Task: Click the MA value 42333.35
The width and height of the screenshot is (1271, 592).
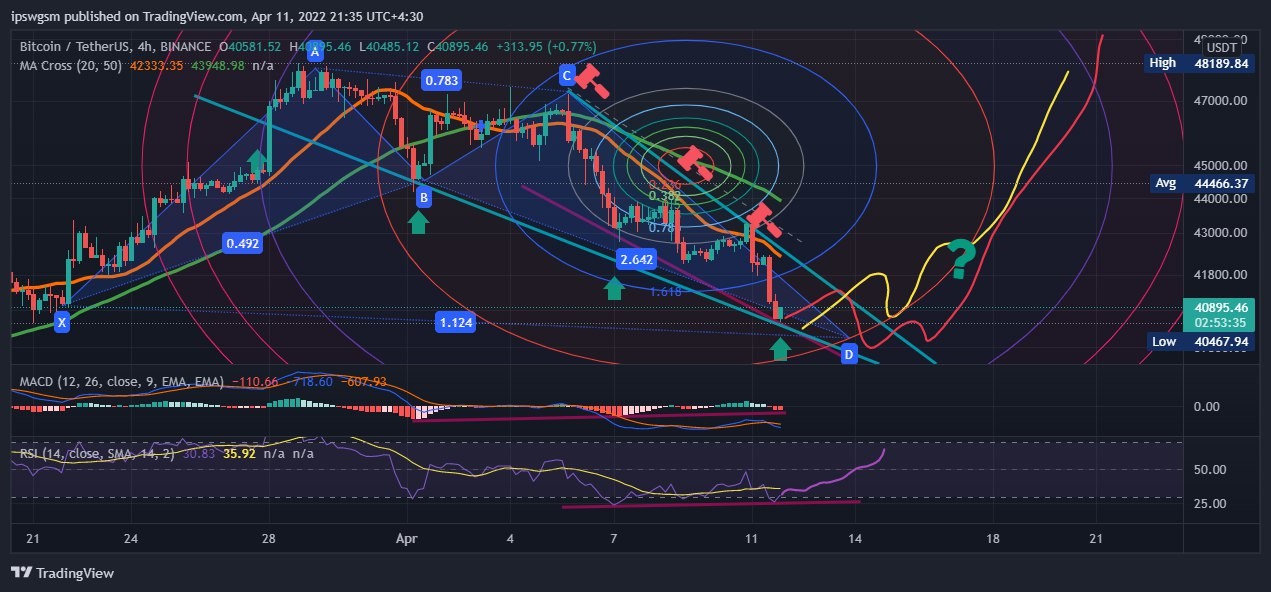Action: pos(155,66)
